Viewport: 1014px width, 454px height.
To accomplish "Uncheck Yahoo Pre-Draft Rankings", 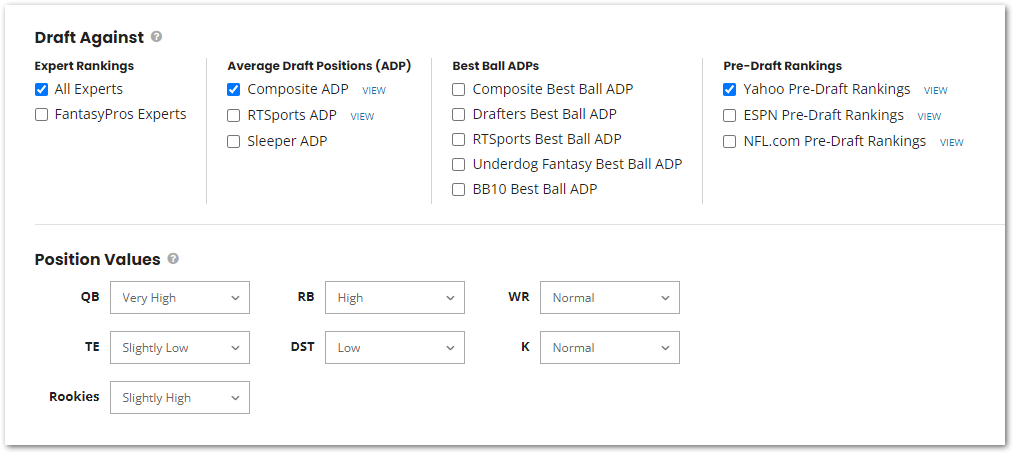I will point(730,89).
